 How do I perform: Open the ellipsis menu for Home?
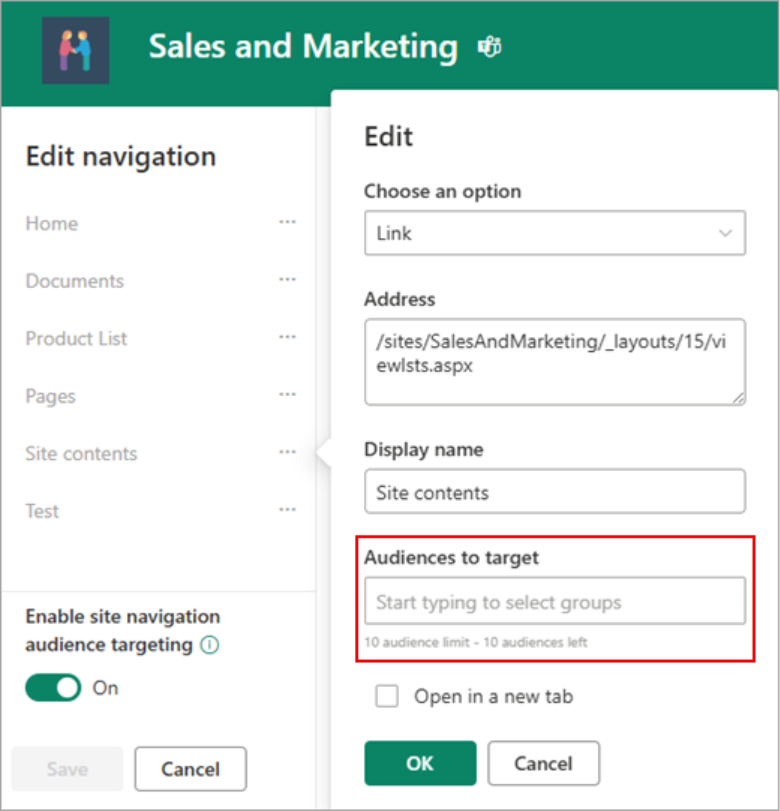pyautogui.click(x=287, y=223)
